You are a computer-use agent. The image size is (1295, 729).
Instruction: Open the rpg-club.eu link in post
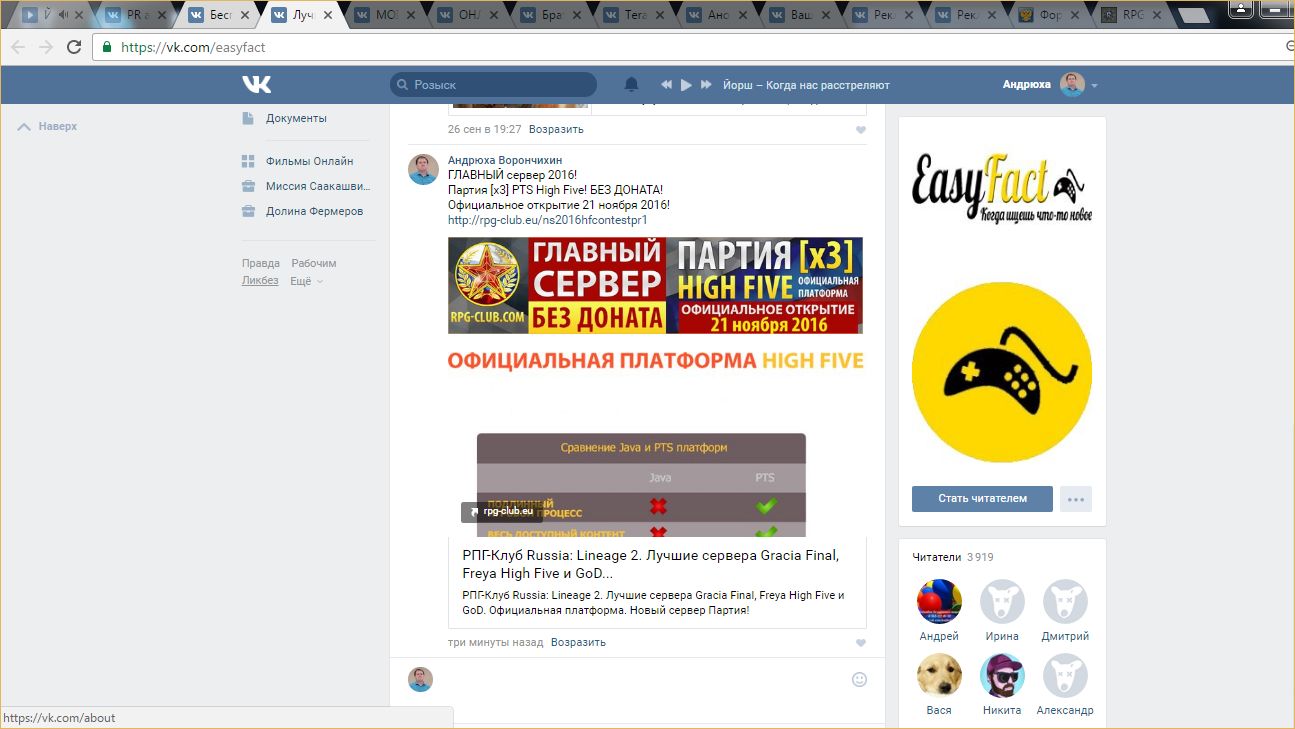point(547,220)
